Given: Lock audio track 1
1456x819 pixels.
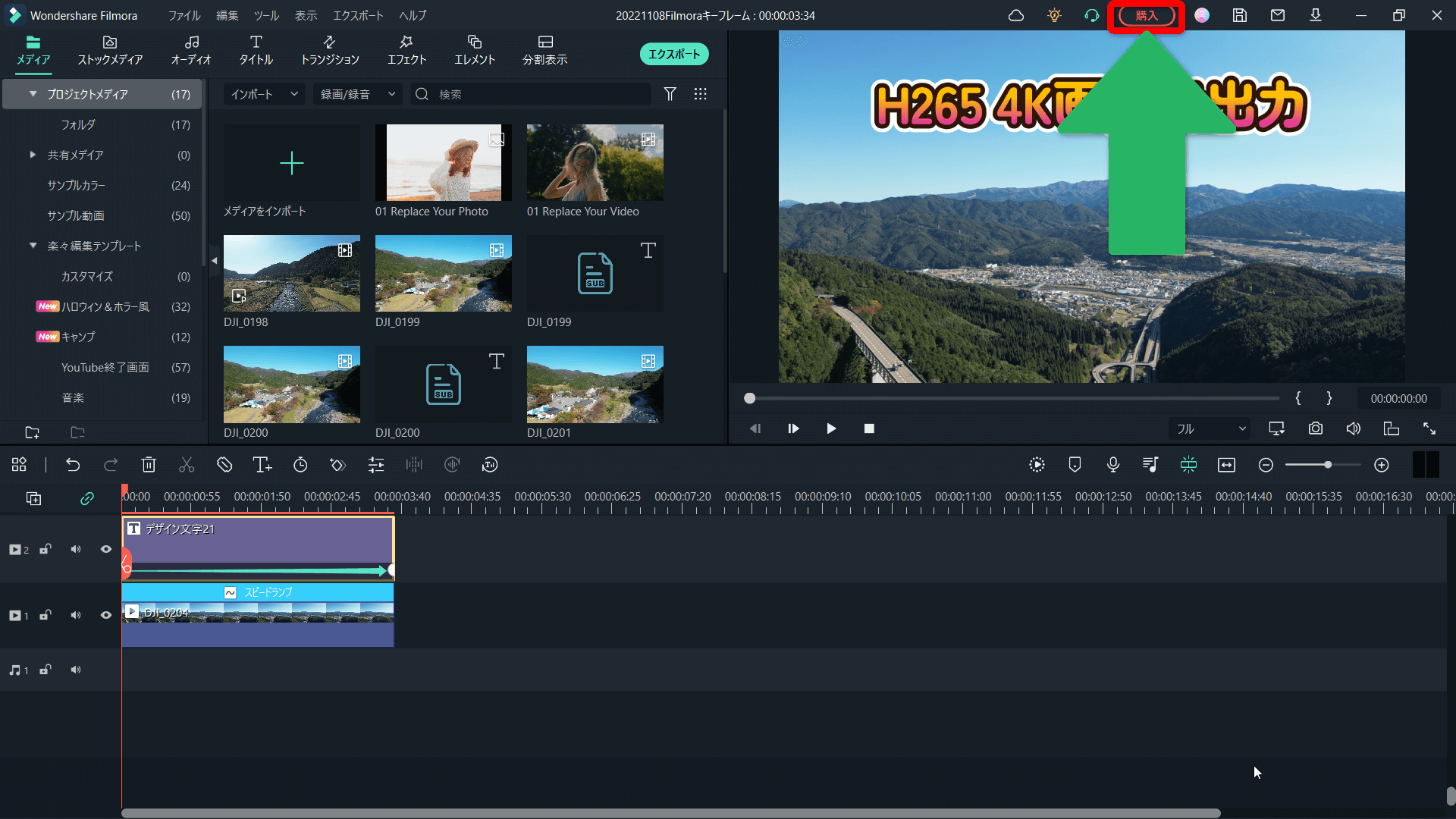Looking at the screenshot, I should click(45, 670).
